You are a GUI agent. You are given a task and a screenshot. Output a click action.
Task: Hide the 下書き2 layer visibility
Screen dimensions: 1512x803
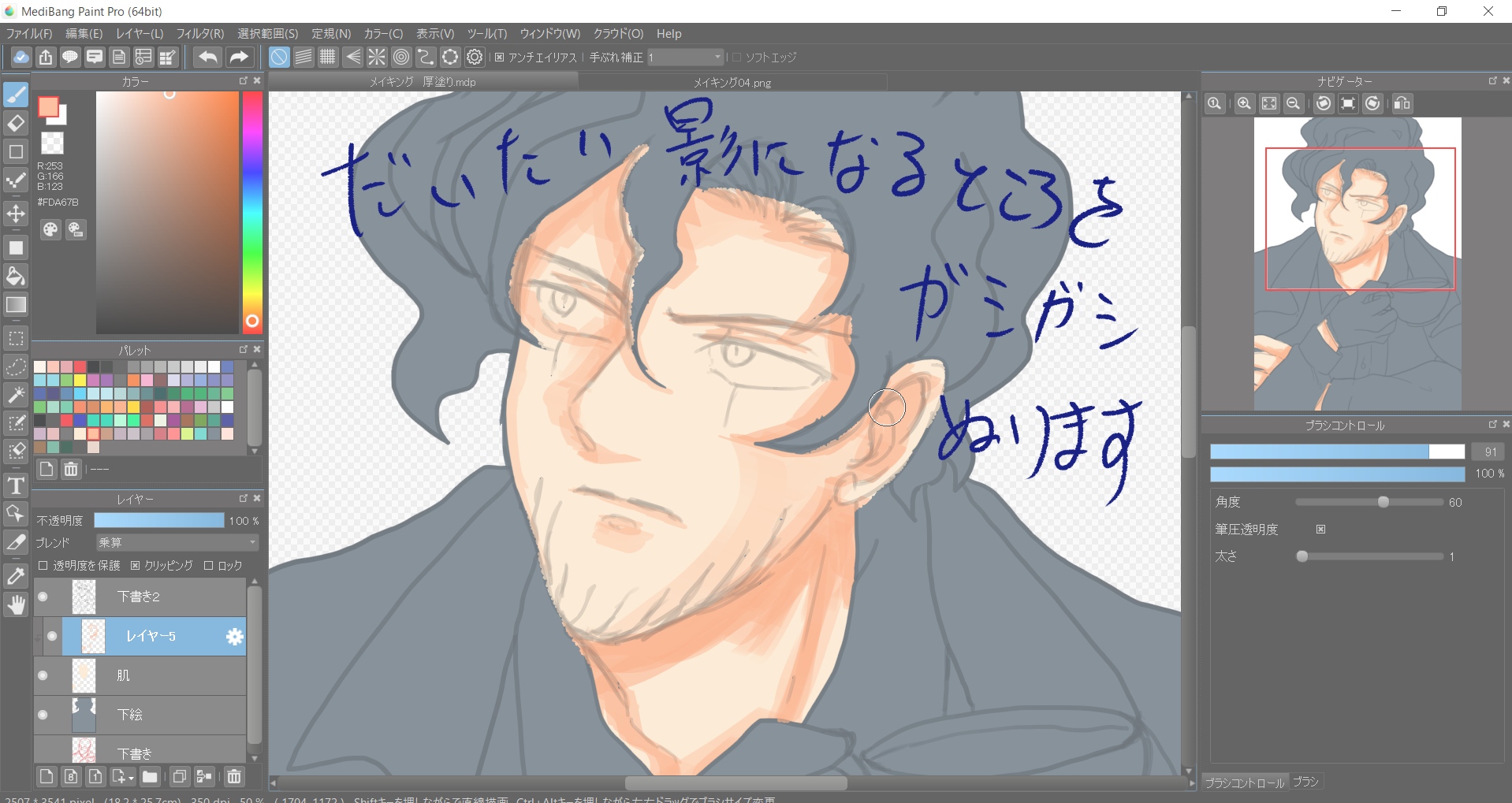(x=43, y=597)
